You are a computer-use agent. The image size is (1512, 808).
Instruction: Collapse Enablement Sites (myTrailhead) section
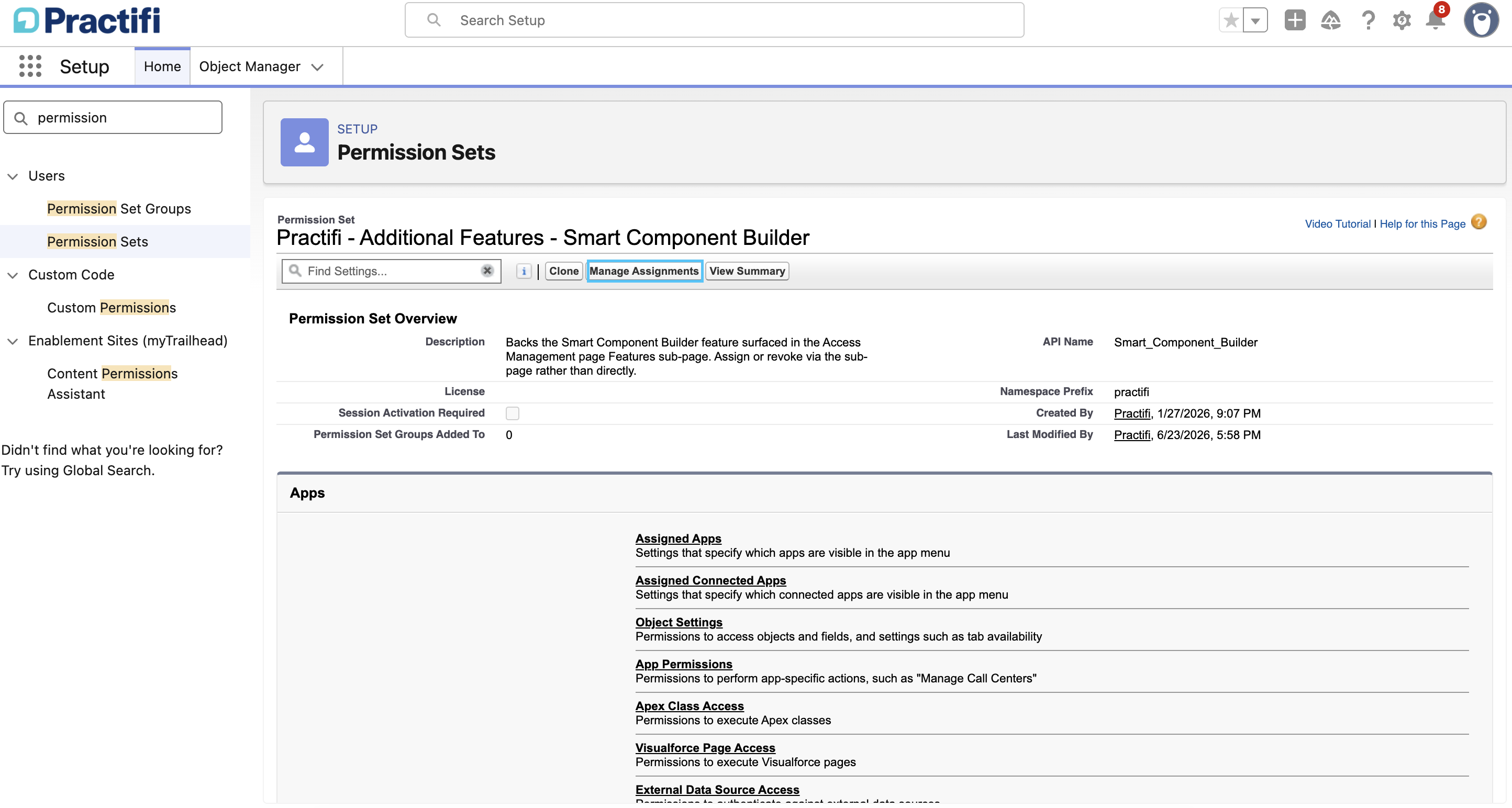[x=13, y=341]
